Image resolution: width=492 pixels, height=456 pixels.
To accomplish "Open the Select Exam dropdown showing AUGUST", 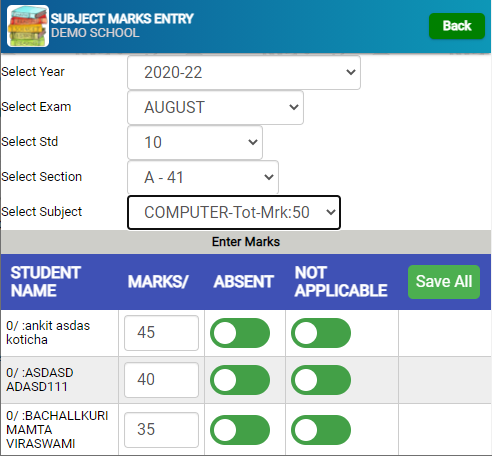I will [x=215, y=107].
